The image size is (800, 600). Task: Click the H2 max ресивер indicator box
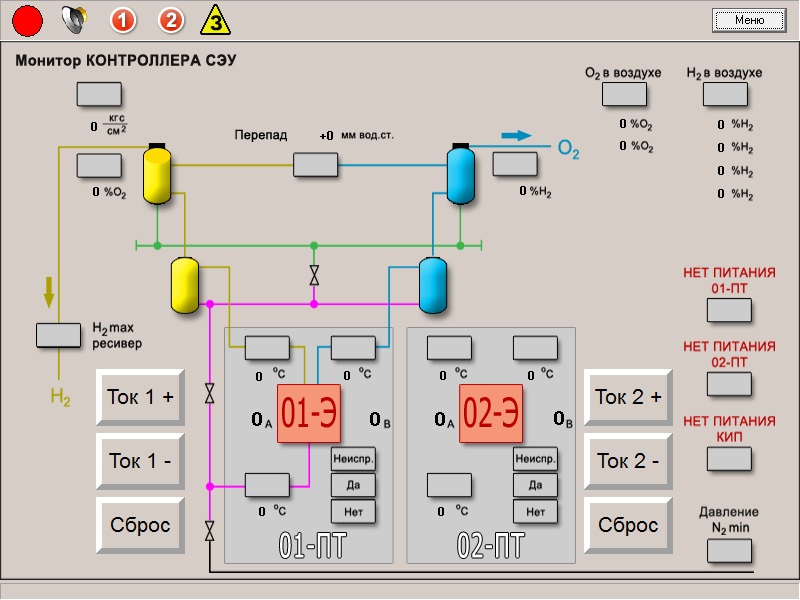click(58, 335)
